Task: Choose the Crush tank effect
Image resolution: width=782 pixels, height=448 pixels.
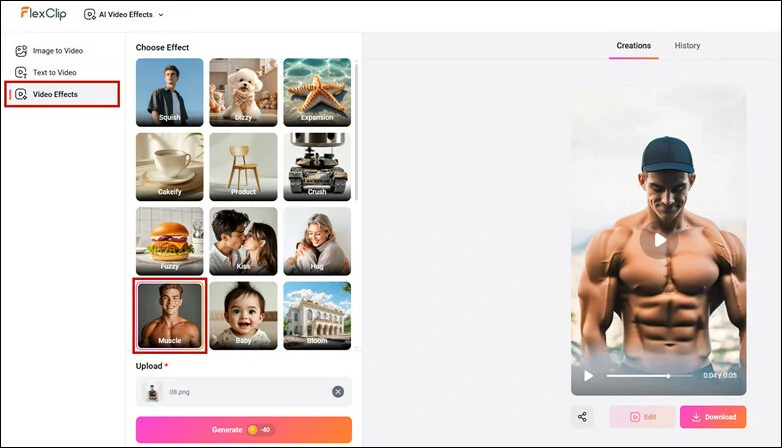Action: pos(317,167)
